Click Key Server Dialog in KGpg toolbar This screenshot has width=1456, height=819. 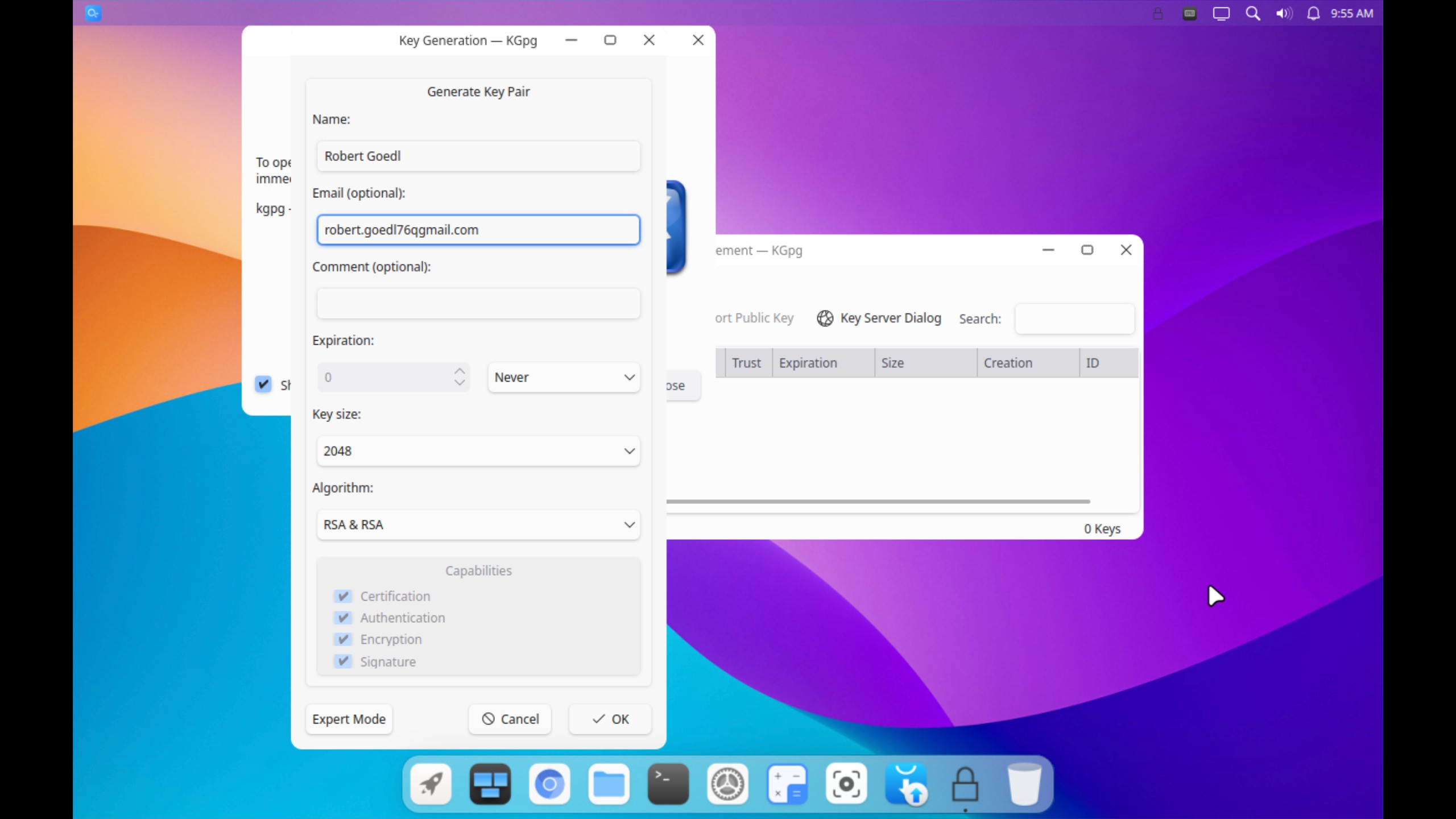(879, 318)
